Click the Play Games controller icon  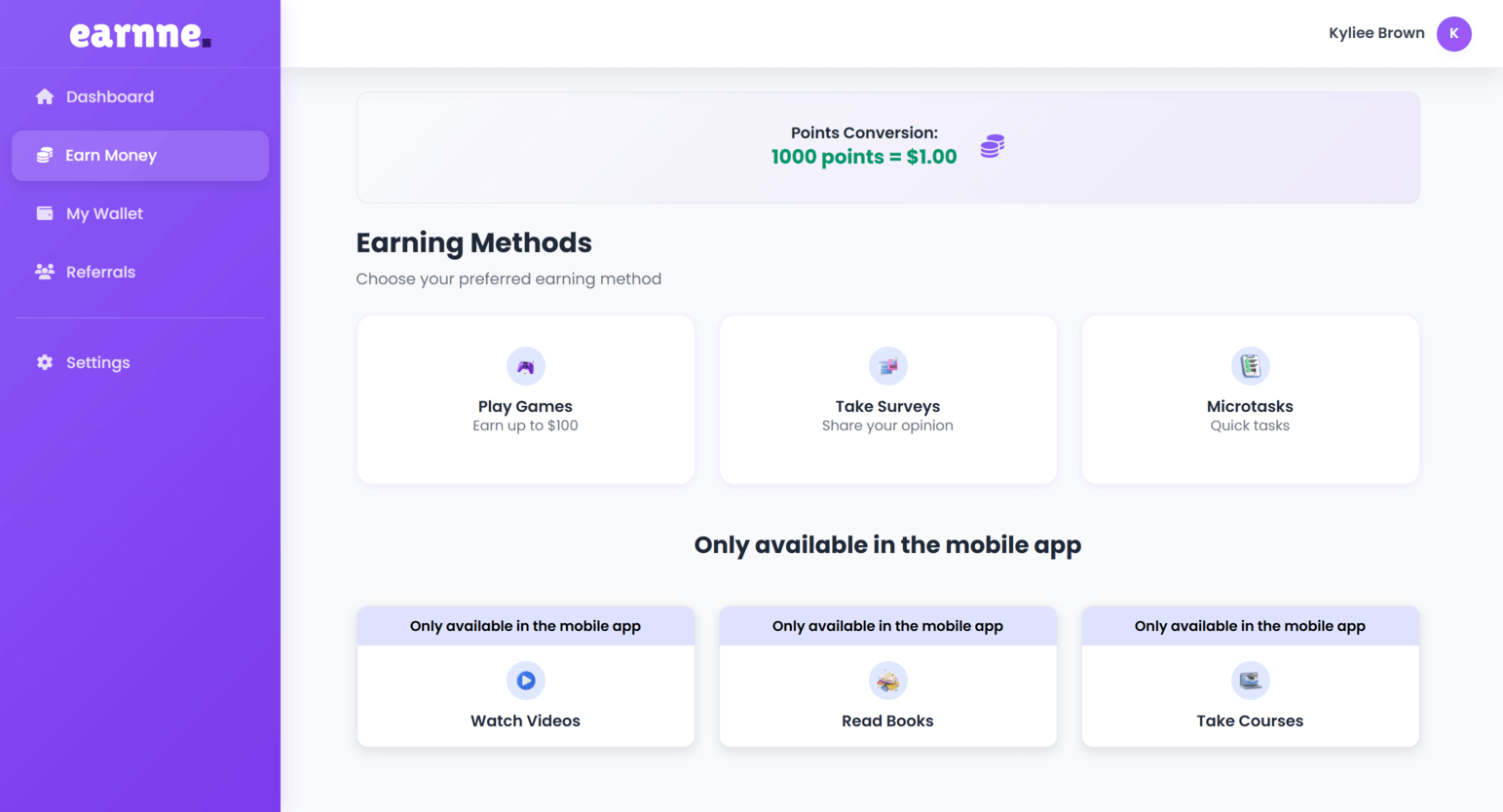point(526,366)
